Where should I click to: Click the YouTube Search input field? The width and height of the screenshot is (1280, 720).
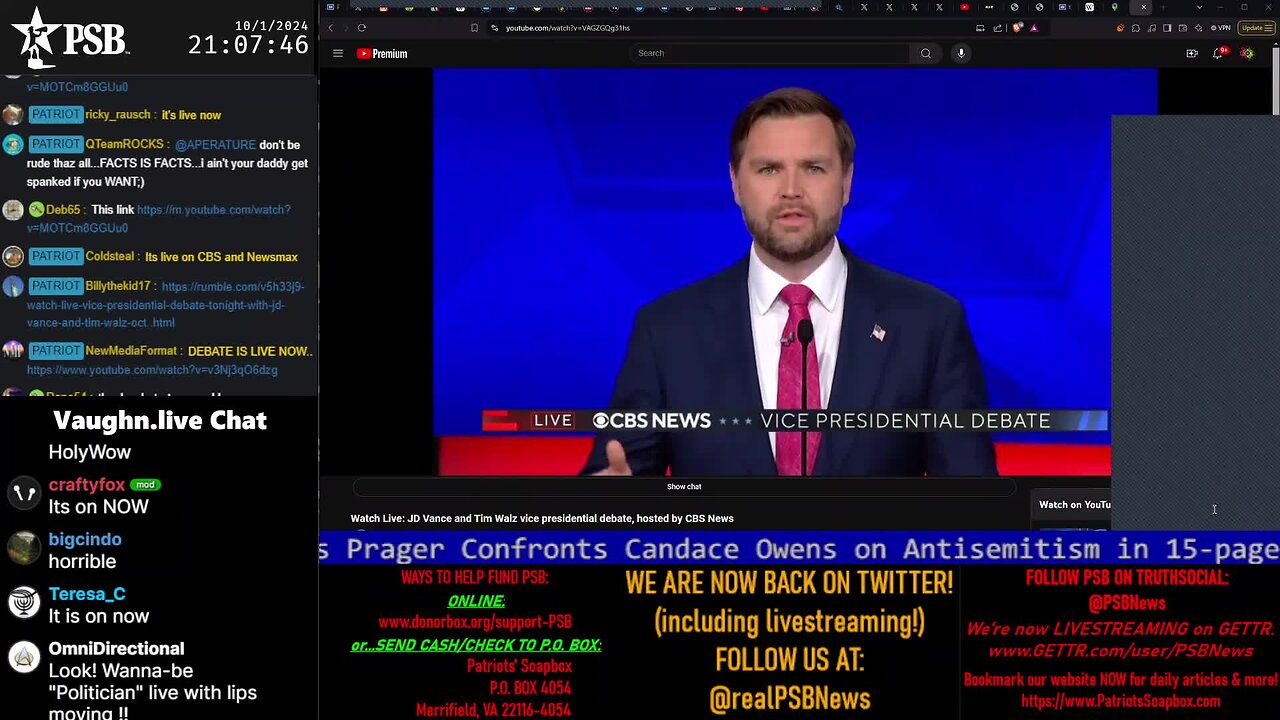pos(770,53)
